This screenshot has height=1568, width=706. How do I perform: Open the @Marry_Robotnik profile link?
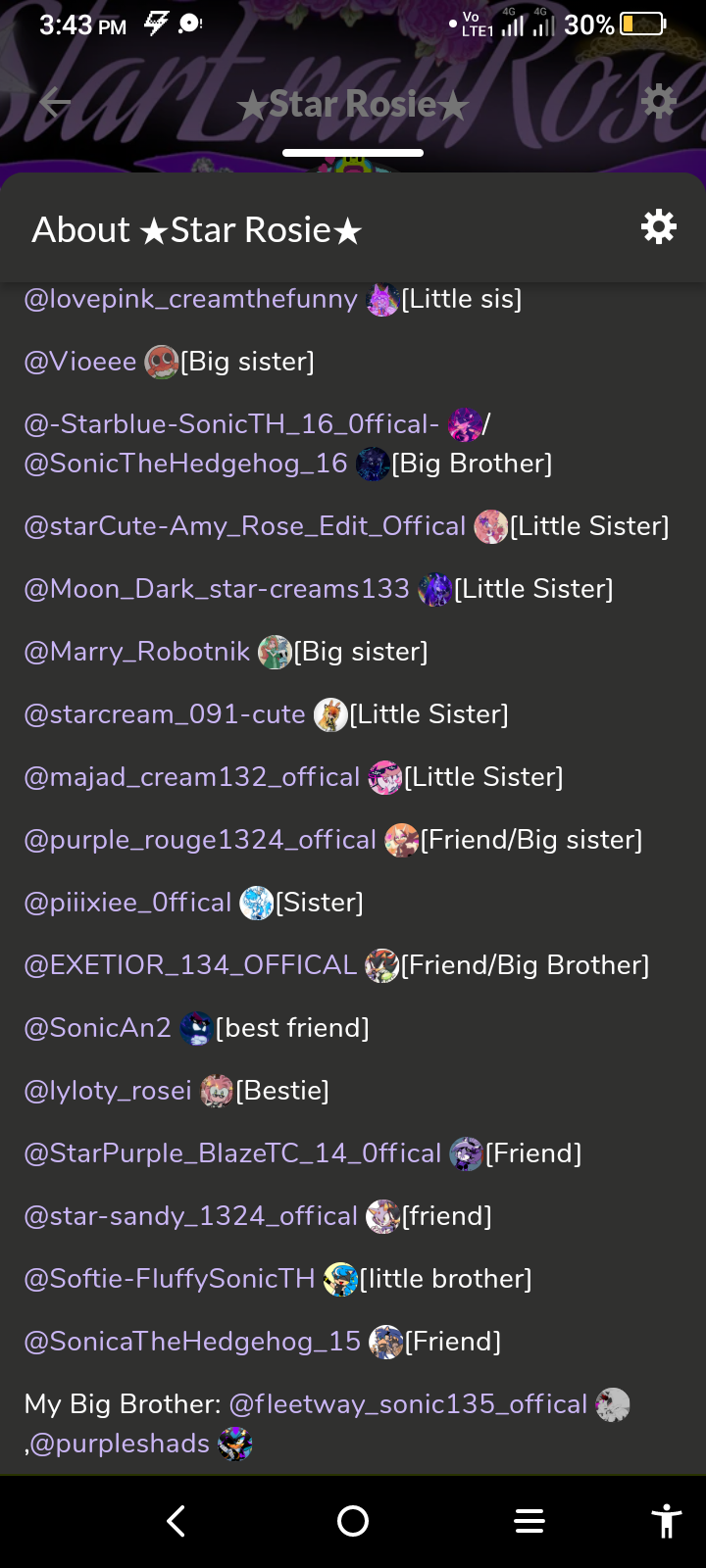point(137,652)
